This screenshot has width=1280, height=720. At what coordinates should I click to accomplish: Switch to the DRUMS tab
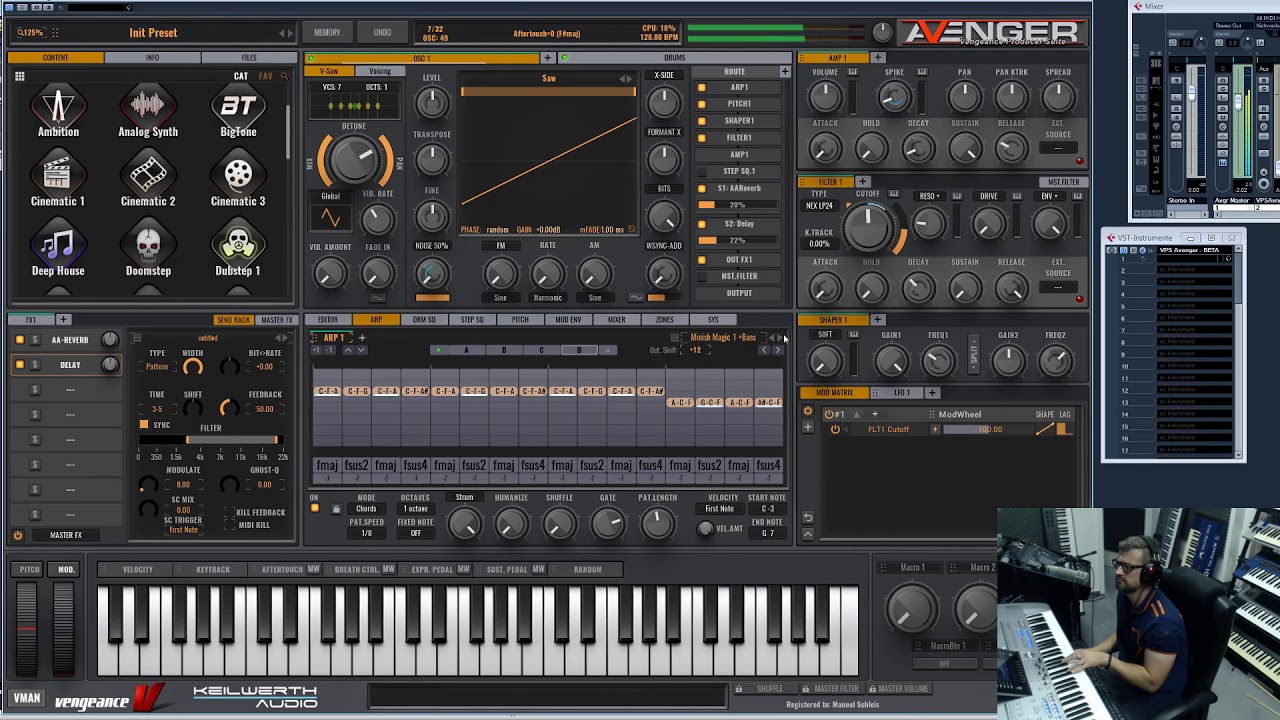675,58
